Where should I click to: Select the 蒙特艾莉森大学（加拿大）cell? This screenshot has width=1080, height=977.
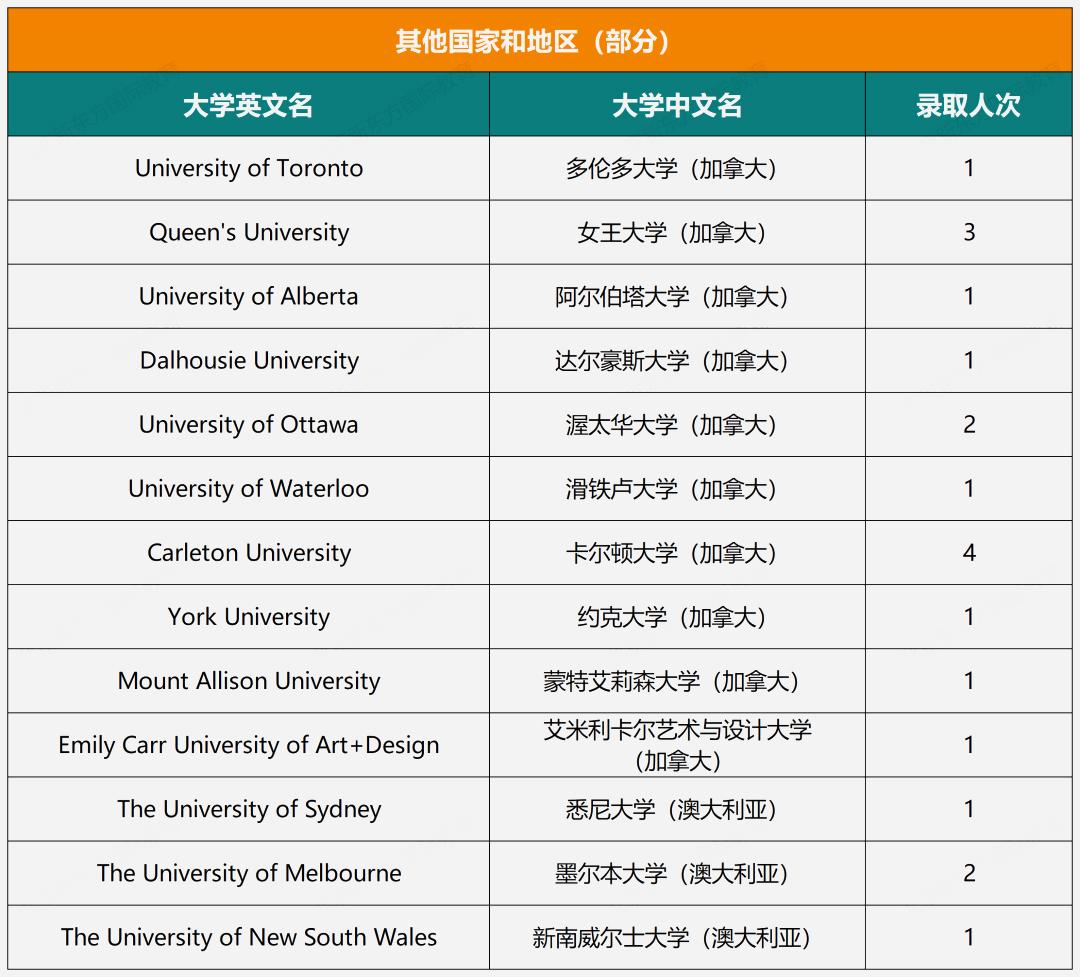click(x=677, y=681)
